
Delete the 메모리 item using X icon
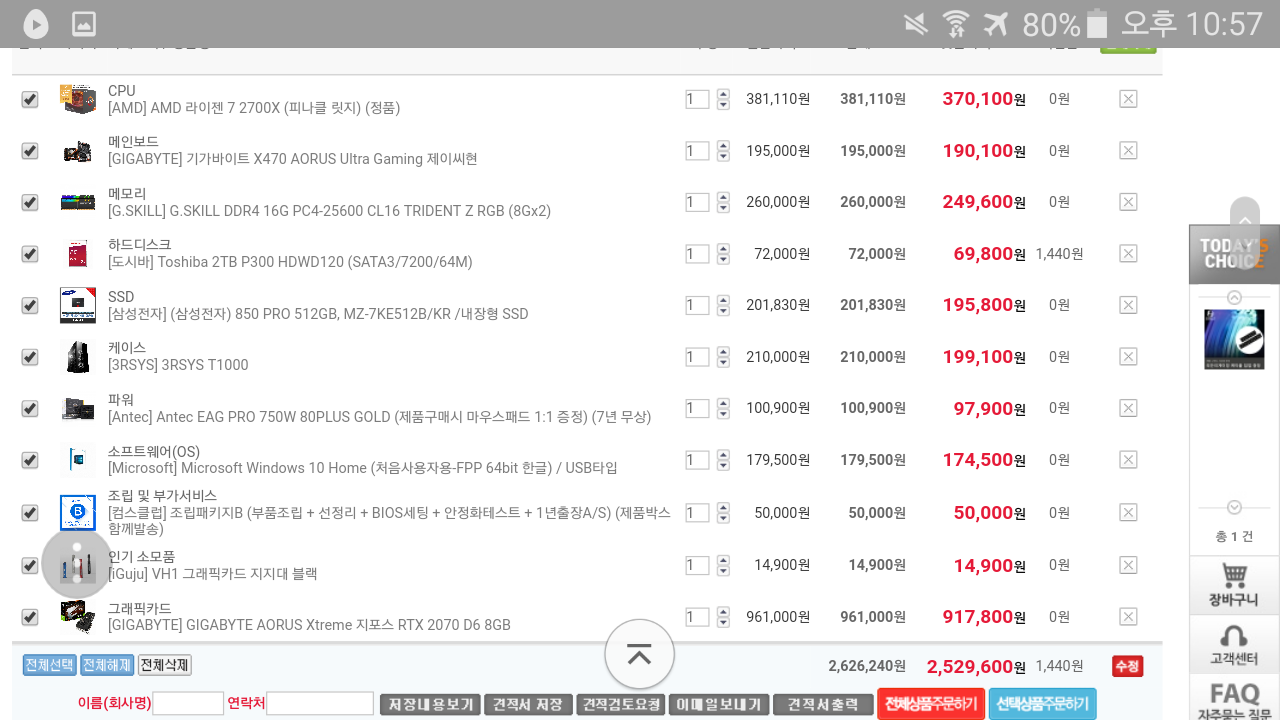point(1128,202)
